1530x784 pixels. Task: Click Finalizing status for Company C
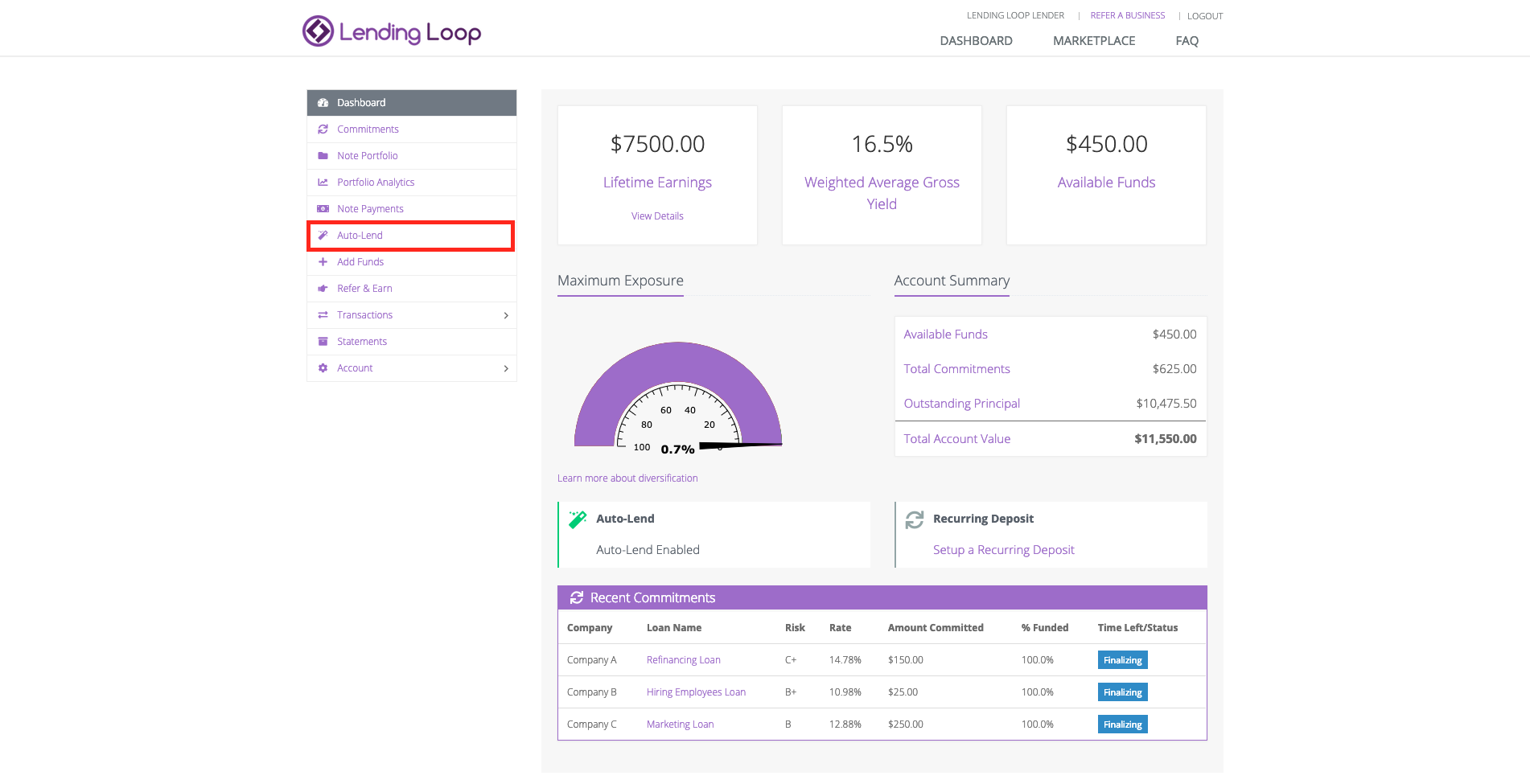pyautogui.click(x=1123, y=724)
